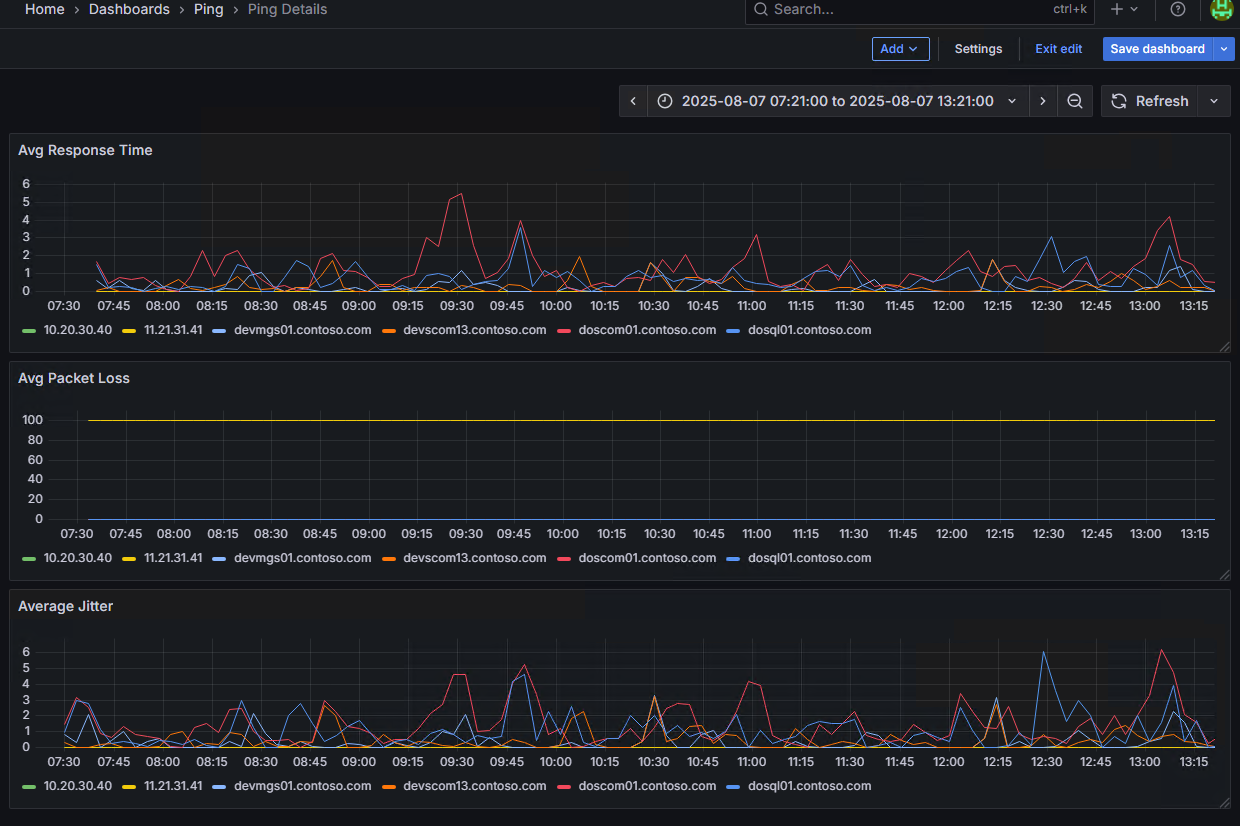Screen dimensions: 1240x826
Task: Open the help question mark icon
Action: pyautogui.click(x=1178, y=9)
